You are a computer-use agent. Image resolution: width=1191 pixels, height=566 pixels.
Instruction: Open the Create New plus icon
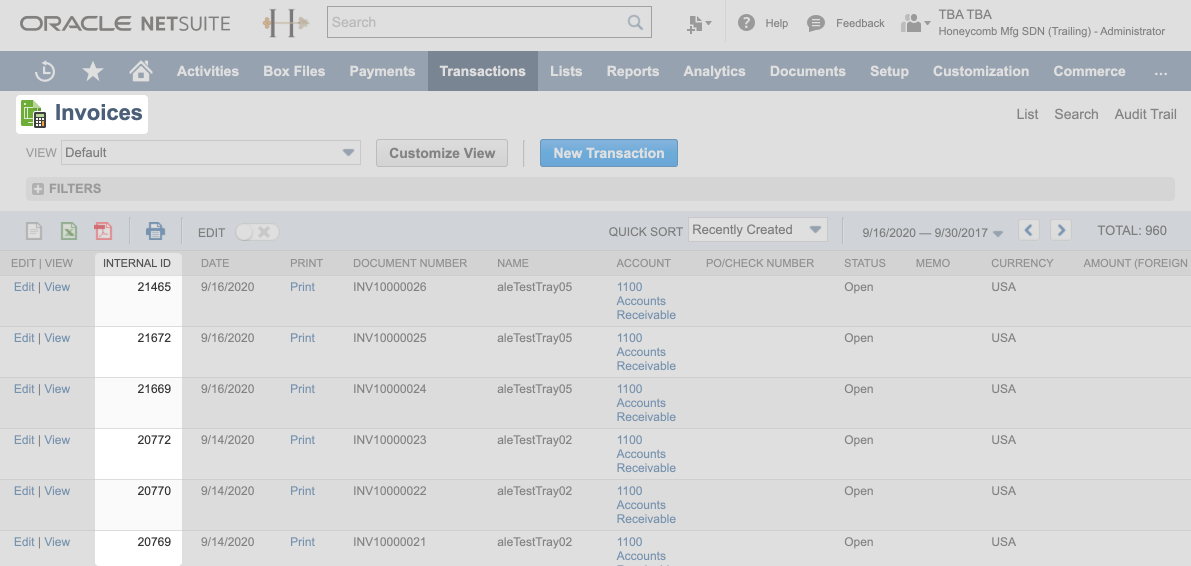tap(699, 23)
